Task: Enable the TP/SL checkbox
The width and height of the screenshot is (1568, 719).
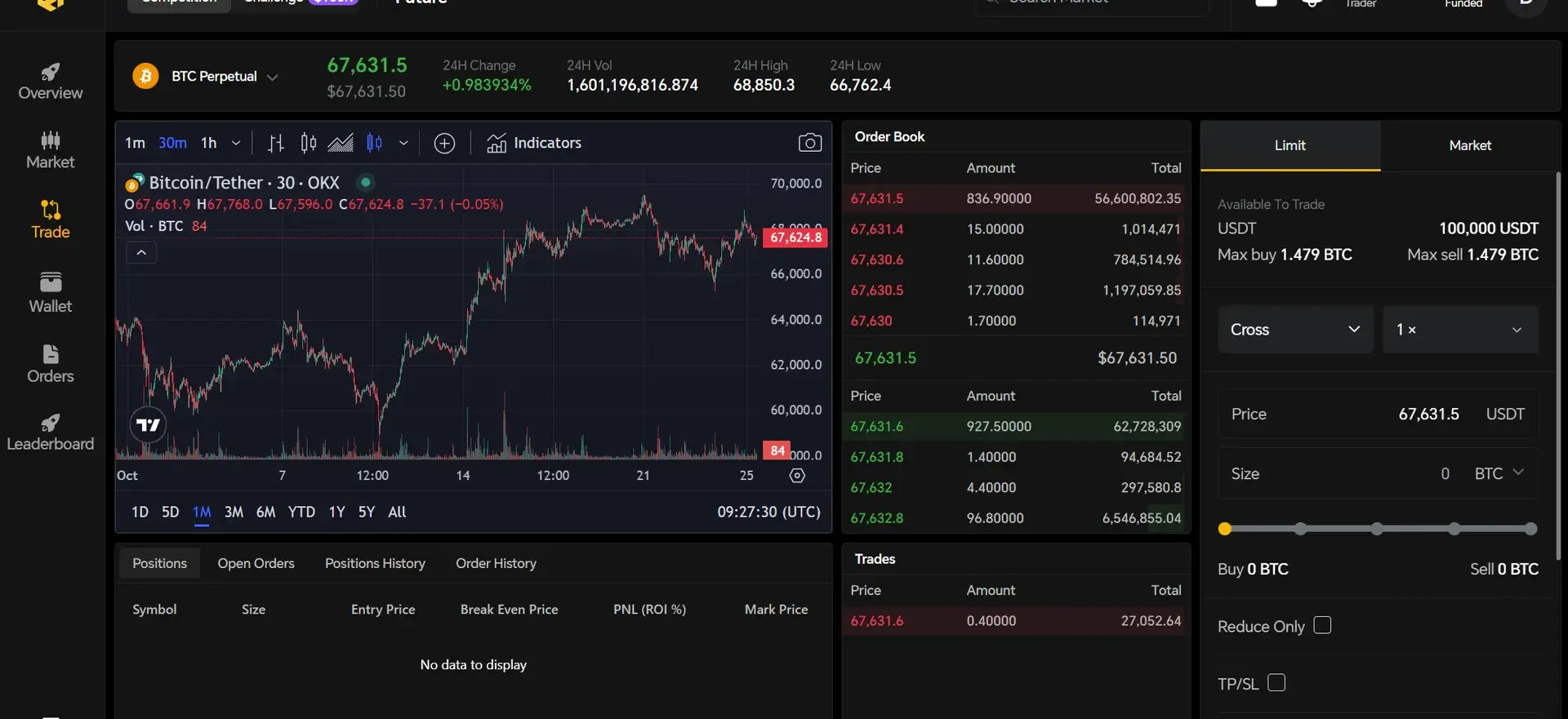Action: (x=1276, y=682)
